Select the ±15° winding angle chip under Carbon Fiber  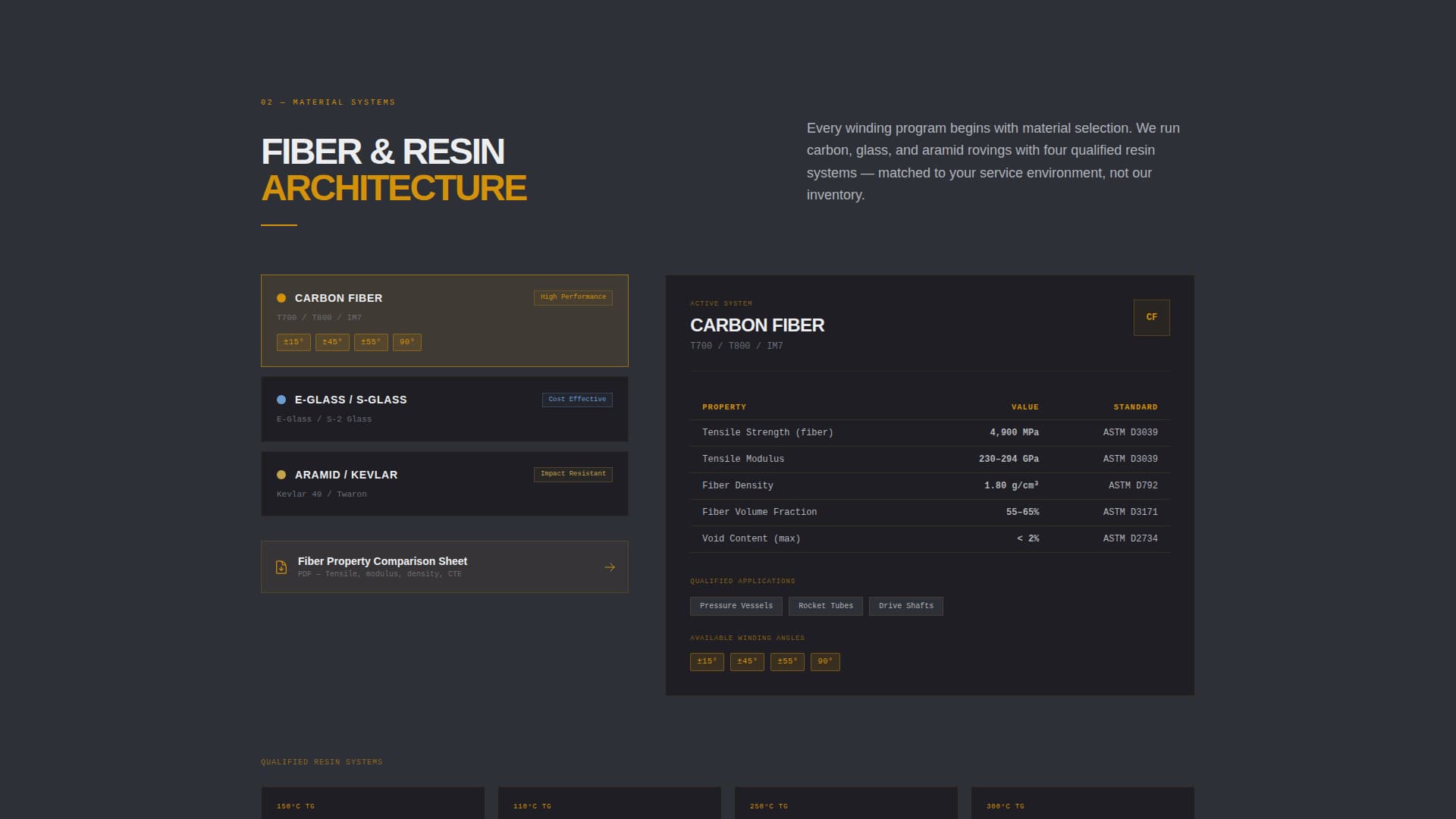click(x=293, y=342)
